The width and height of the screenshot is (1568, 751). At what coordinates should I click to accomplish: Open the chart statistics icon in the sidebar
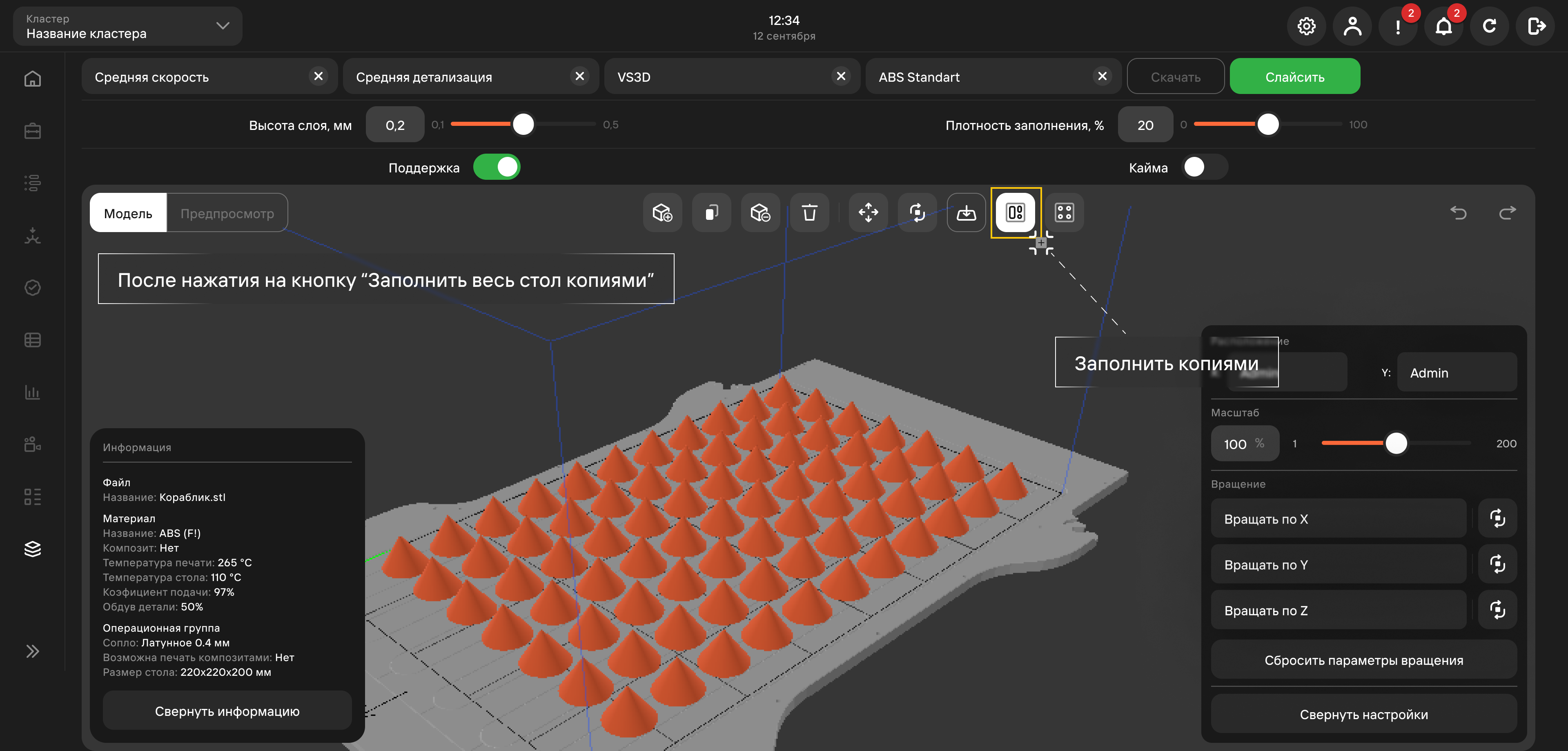tap(33, 392)
